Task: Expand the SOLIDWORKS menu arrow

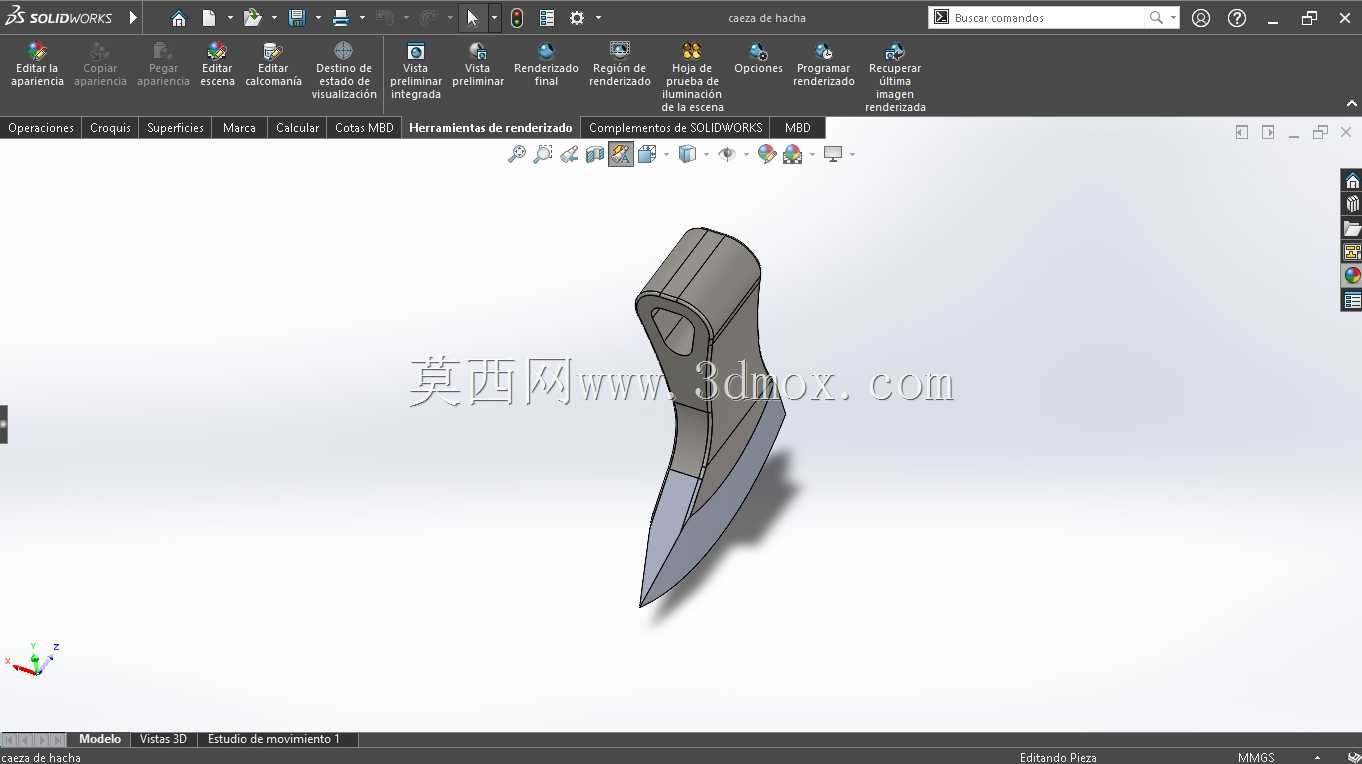Action: click(x=133, y=18)
